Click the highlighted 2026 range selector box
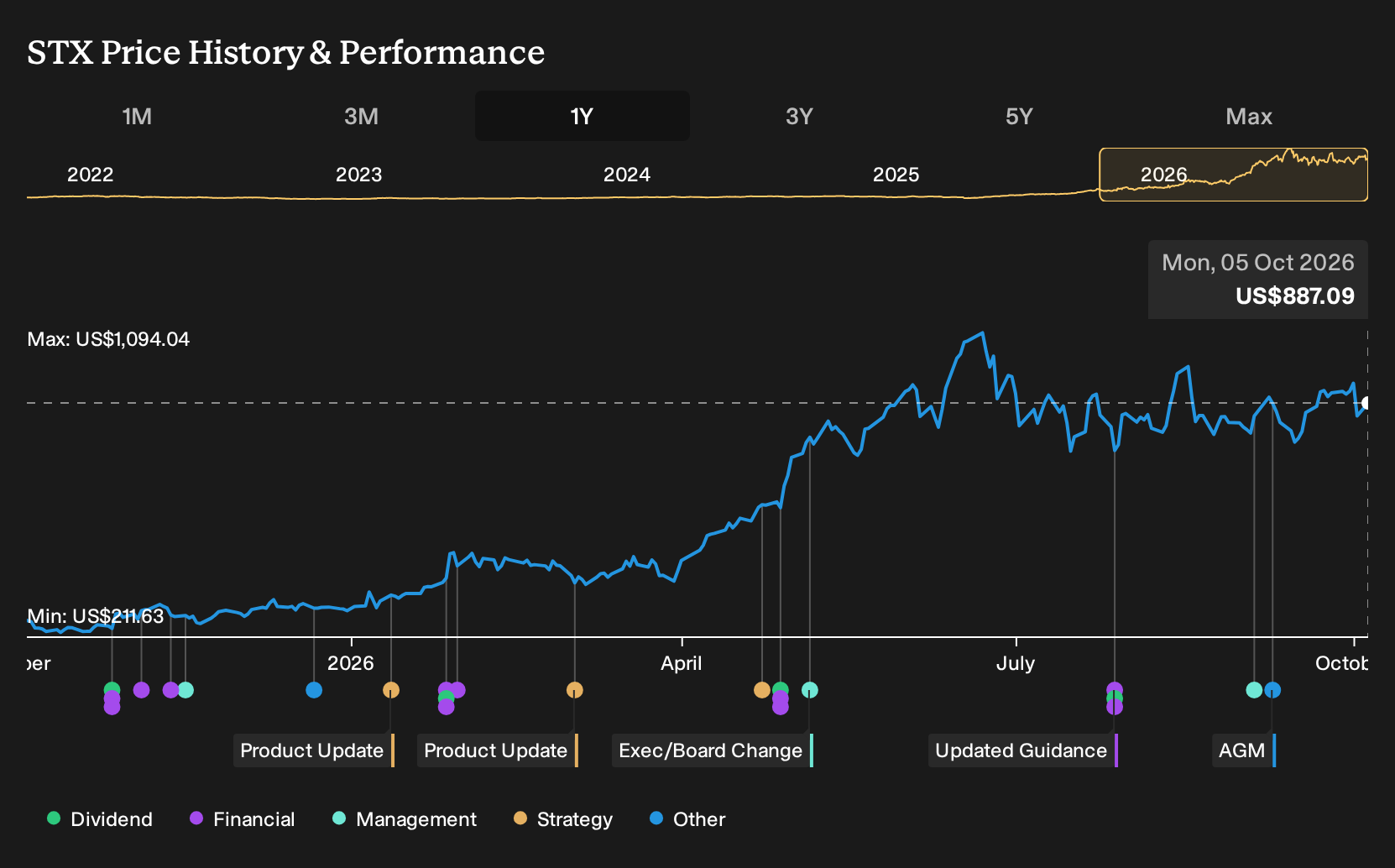The width and height of the screenshot is (1395, 868). tap(1234, 175)
